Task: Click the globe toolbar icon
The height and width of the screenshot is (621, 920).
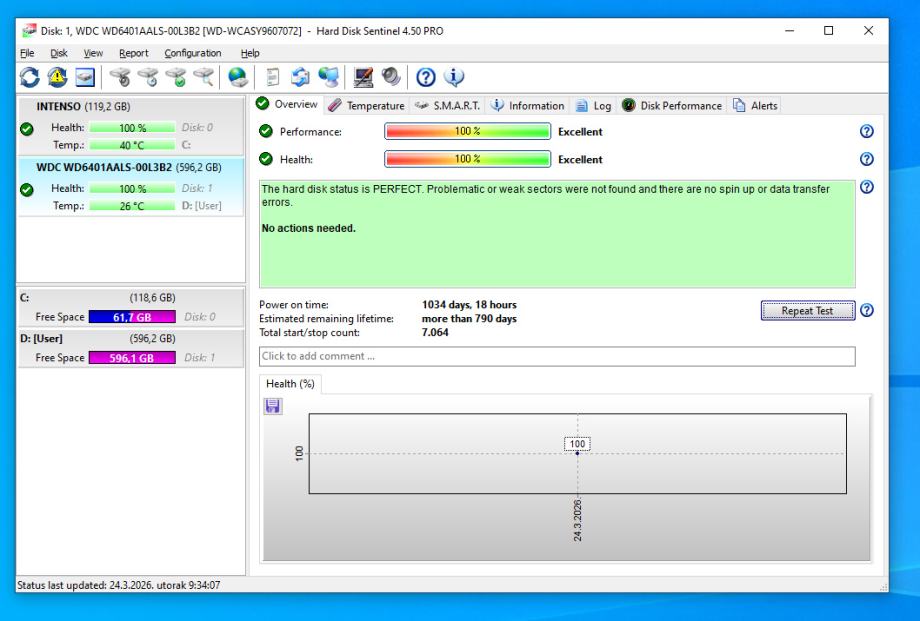Action: 237,76
